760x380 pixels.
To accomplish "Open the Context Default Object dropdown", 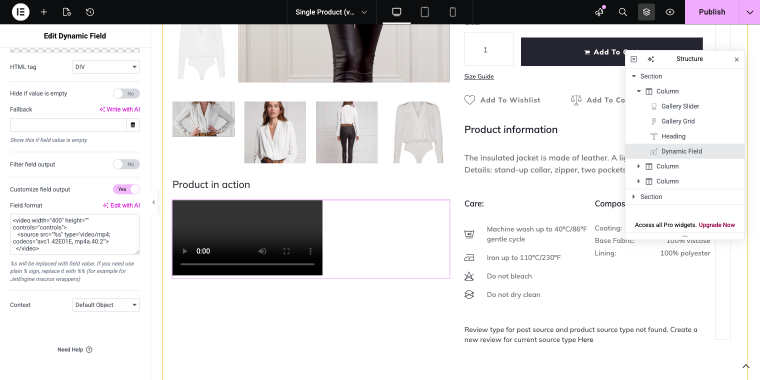I will click(x=106, y=305).
